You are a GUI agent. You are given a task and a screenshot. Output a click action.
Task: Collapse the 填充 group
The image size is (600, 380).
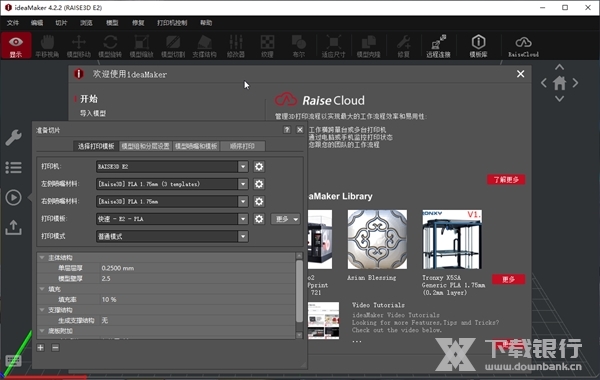[x=42, y=289]
